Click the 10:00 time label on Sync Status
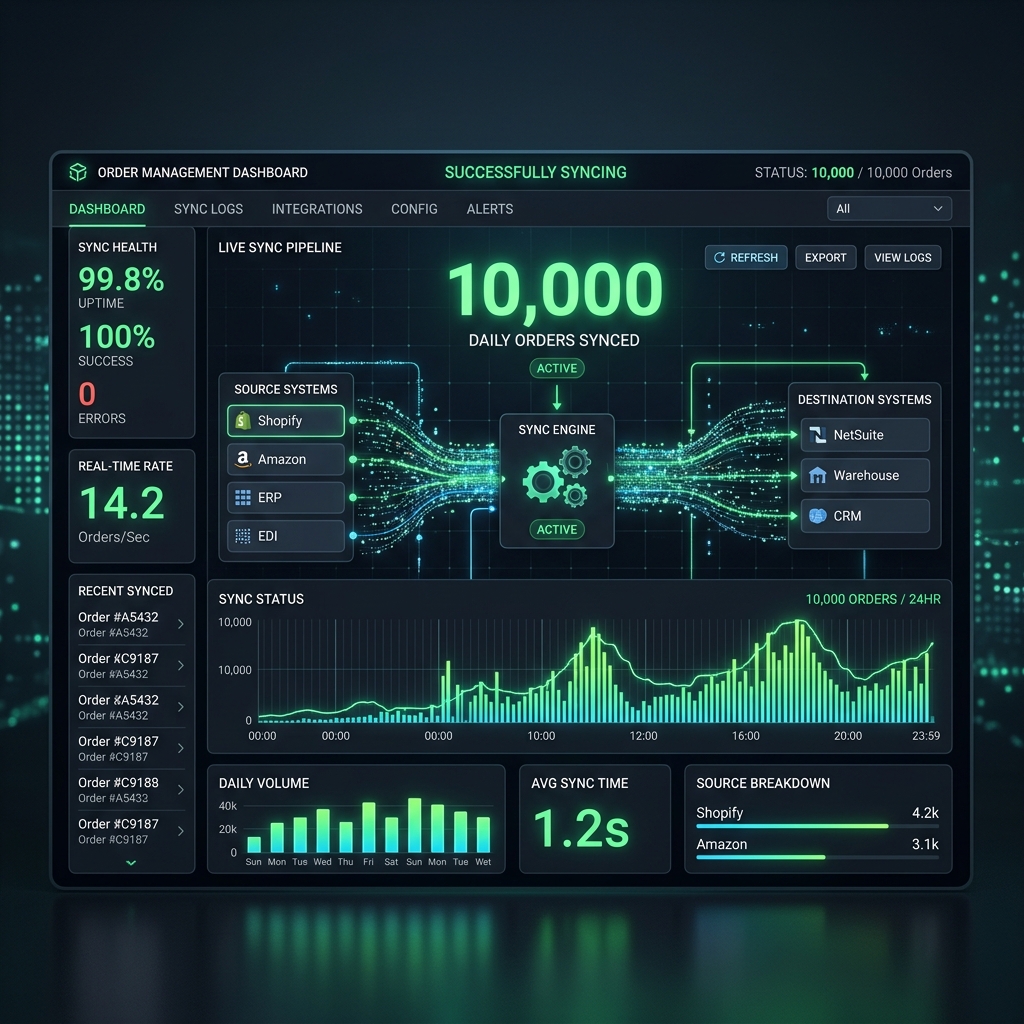Viewport: 1024px width, 1024px height. (541, 736)
